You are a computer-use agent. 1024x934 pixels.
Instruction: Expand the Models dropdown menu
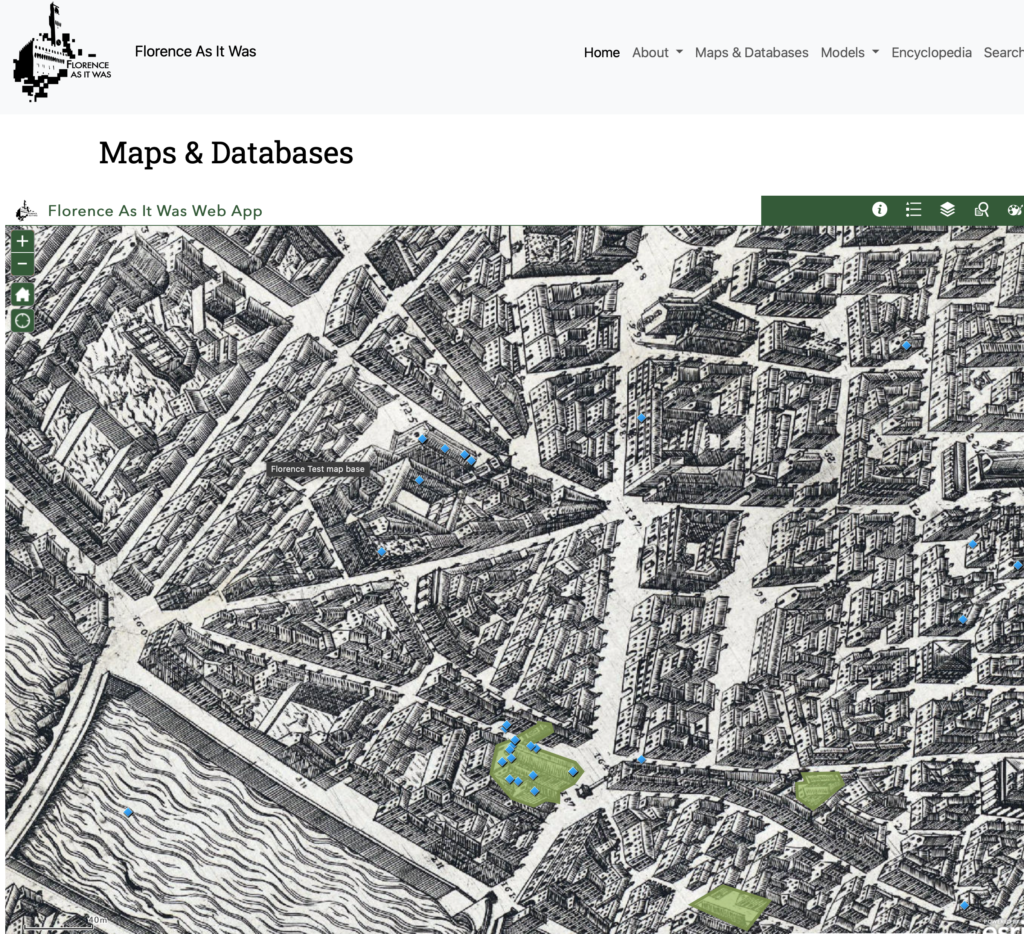[x=850, y=52]
